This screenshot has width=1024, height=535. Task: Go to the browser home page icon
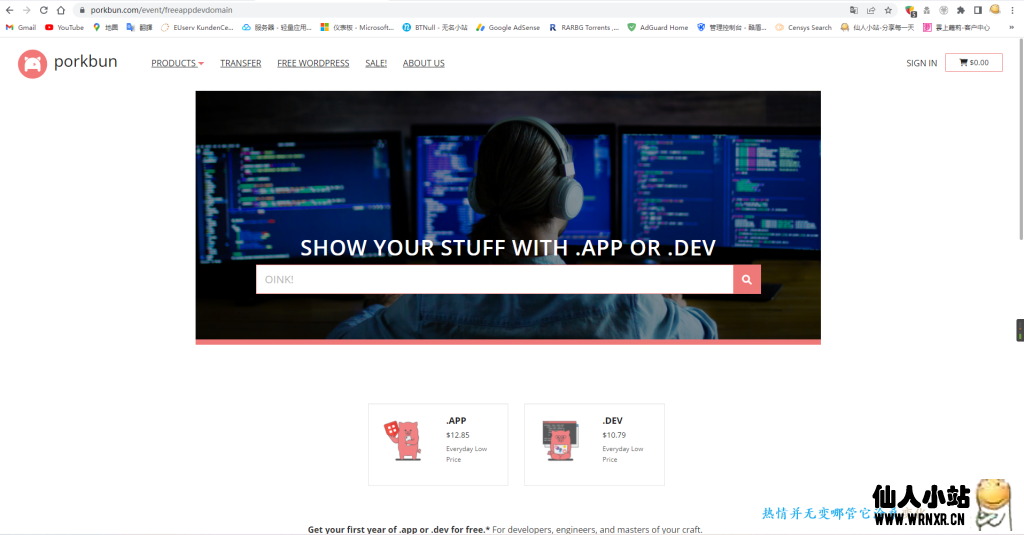click(x=60, y=10)
